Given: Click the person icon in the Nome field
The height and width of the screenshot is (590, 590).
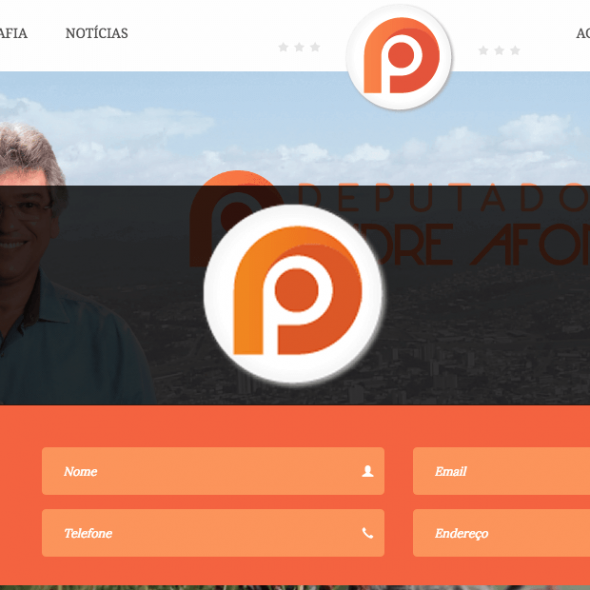Looking at the screenshot, I should [368, 471].
